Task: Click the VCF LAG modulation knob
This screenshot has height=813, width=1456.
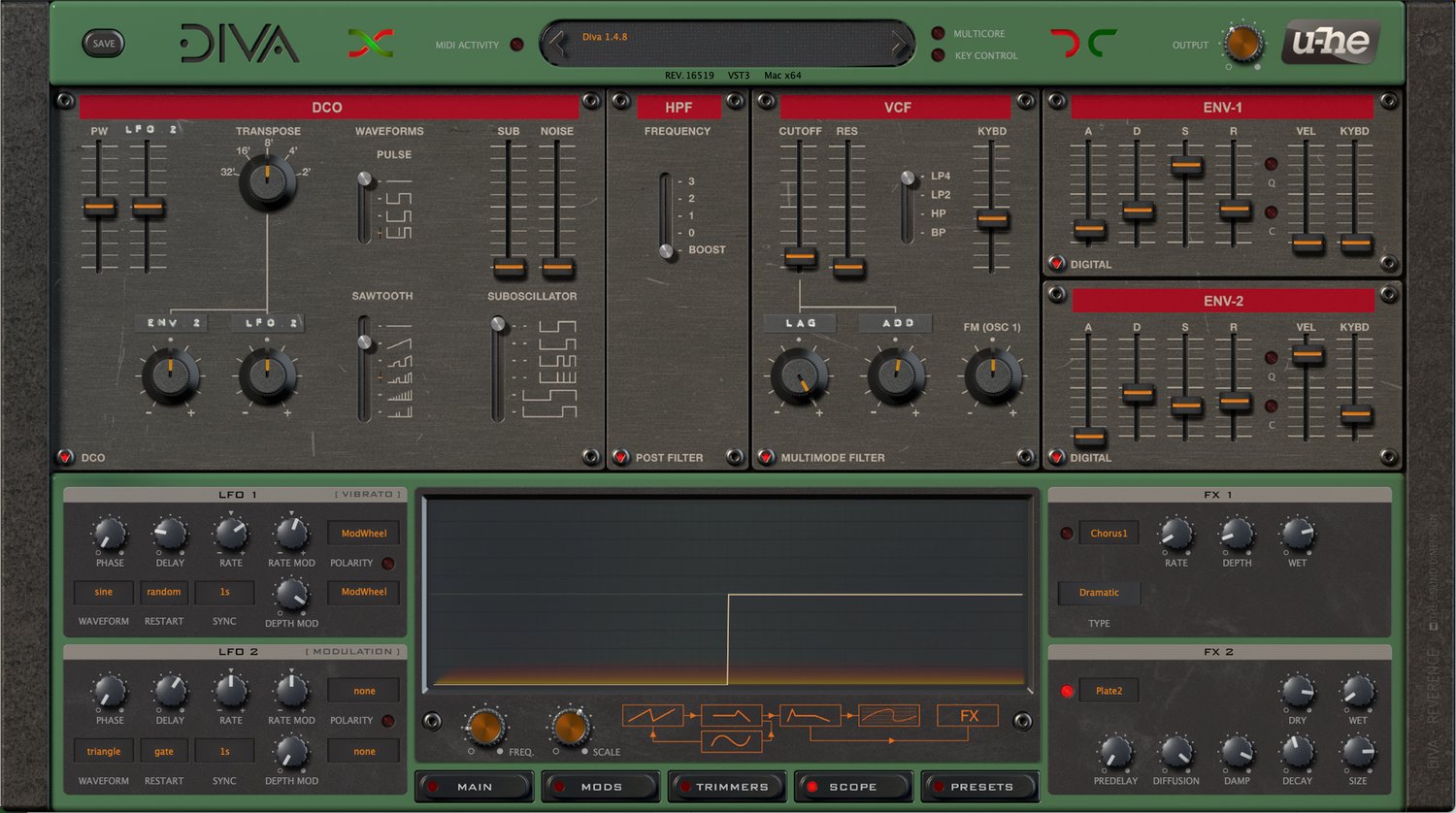Action: pyautogui.click(x=800, y=375)
